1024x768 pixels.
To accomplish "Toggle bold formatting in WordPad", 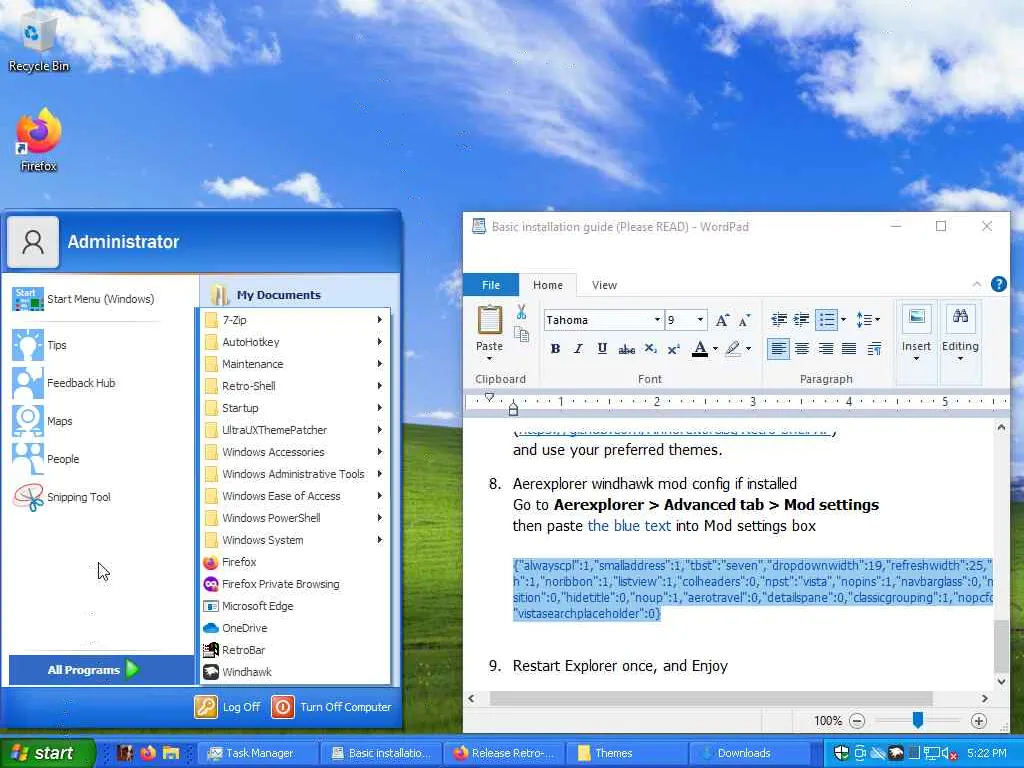I will (x=555, y=349).
